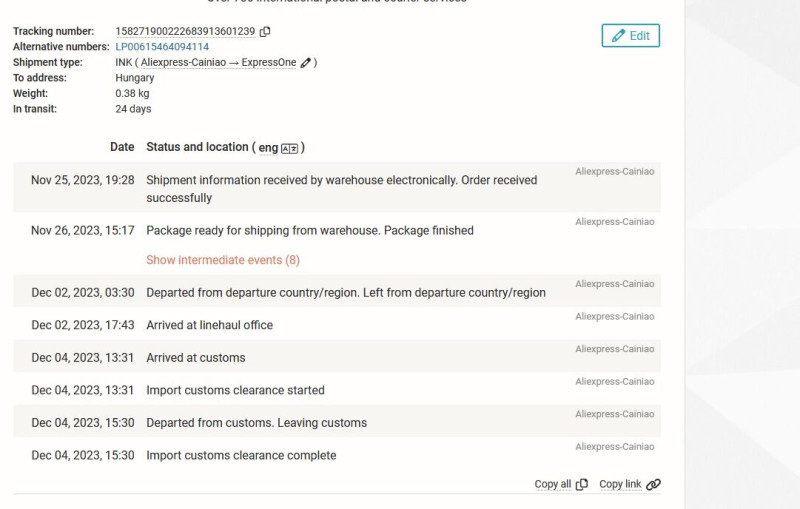Click Copy all text link
Screen dimensions: 800x509
pos(553,484)
